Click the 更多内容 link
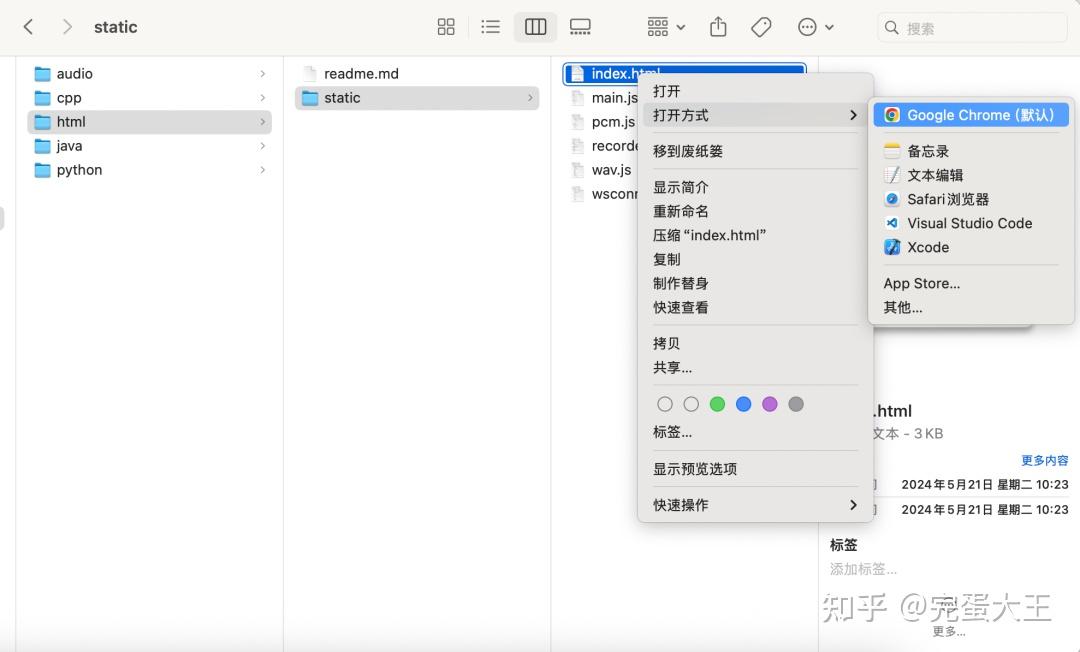Viewport: 1080px width, 652px height. pyautogui.click(x=1045, y=460)
